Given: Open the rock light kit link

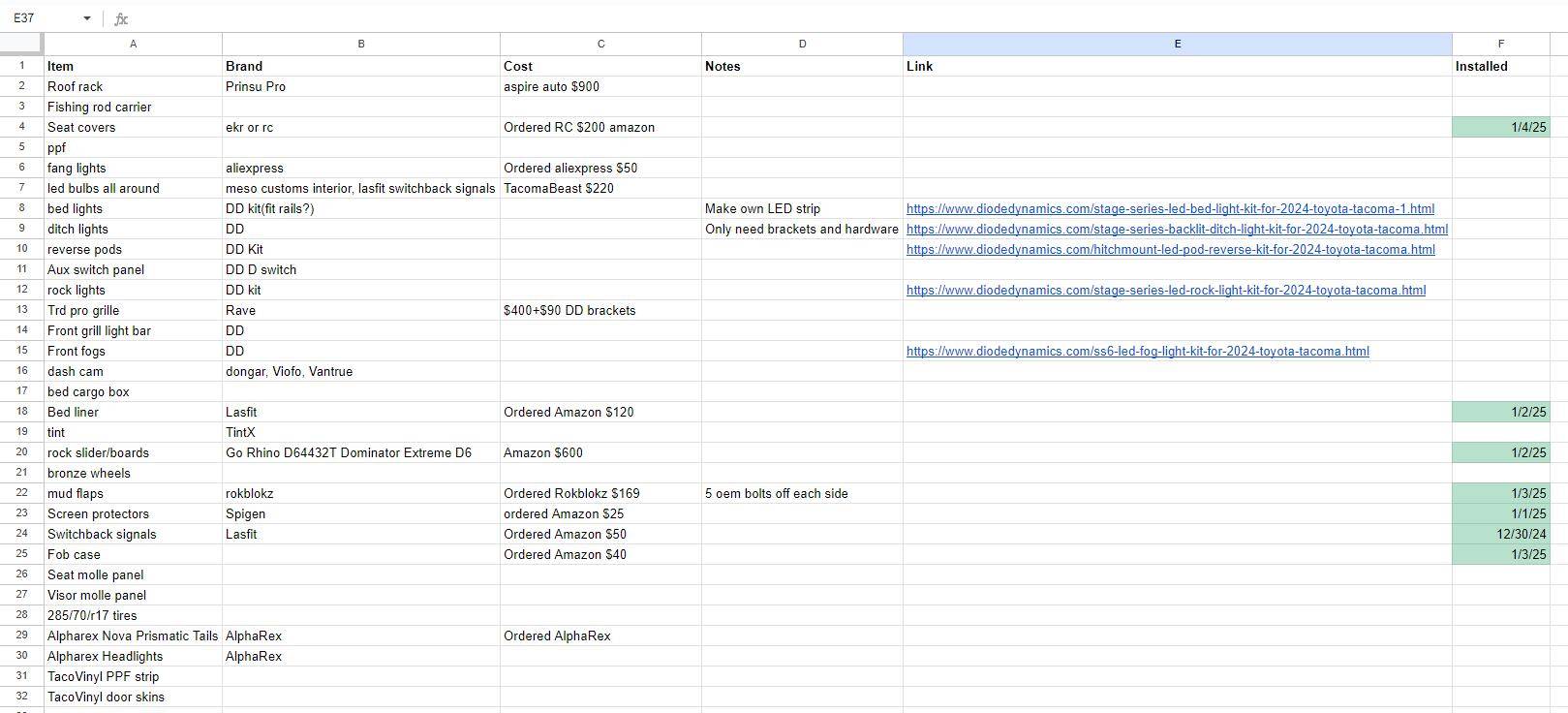Looking at the screenshot, I should [x=1166, y=290].
